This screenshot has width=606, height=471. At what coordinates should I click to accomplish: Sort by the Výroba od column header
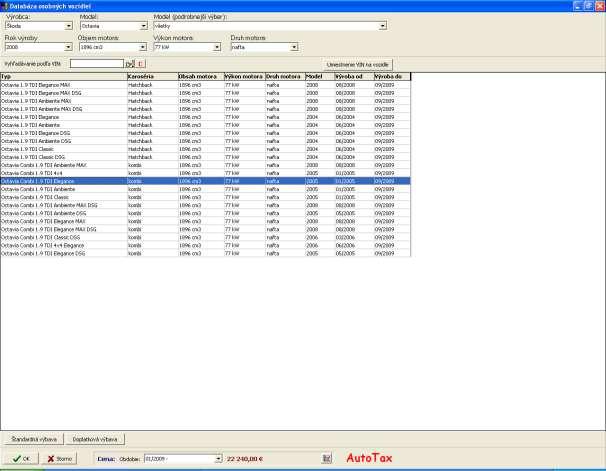coord(354,77)
